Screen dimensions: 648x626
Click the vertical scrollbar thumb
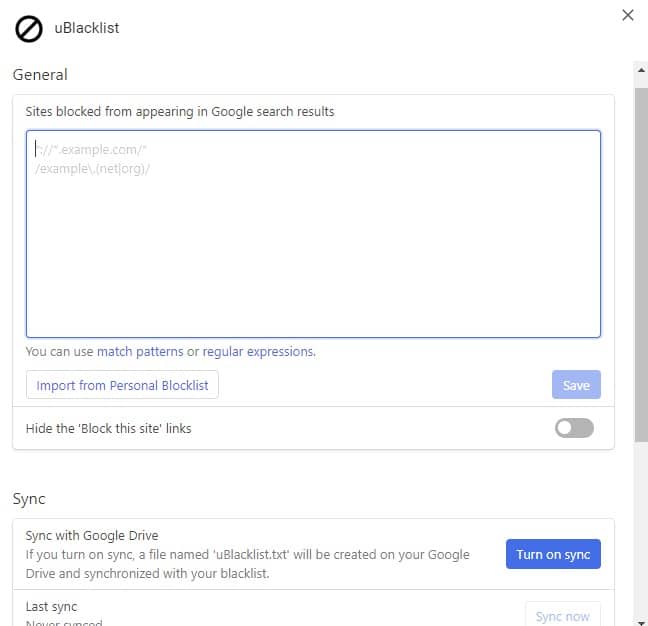(641, 260)
